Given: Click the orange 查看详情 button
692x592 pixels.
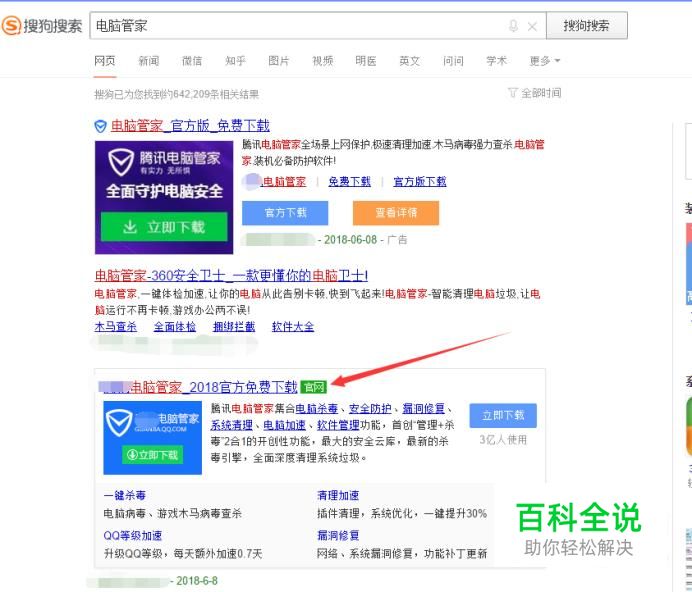Looking at the screenshot, I should point(396,213).
